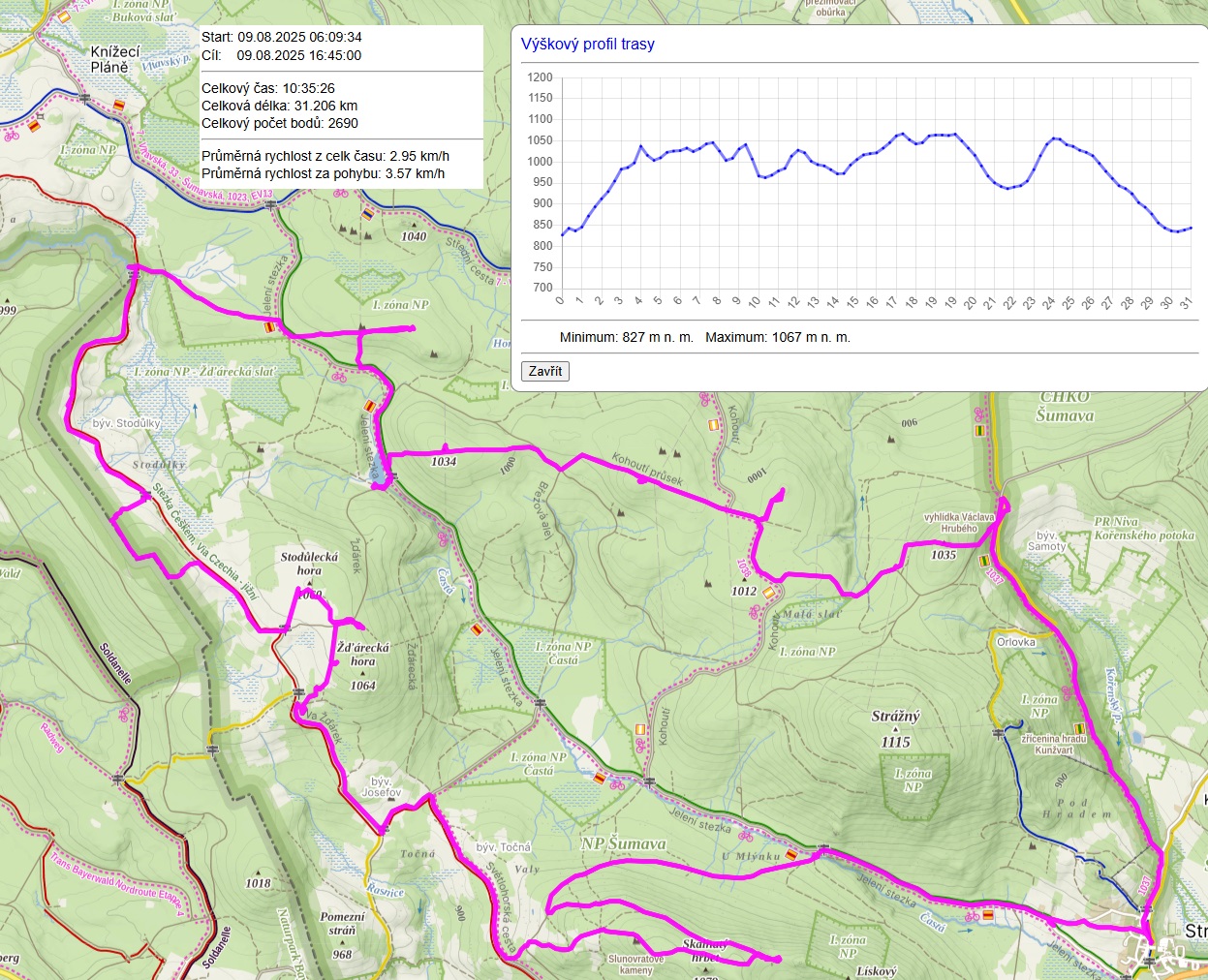Image resolution: width=1208 pixels, height=980 pixels.
Task: Click trail marker next to zřícenina hradu Kunžvart
Action: (1080, 728)
